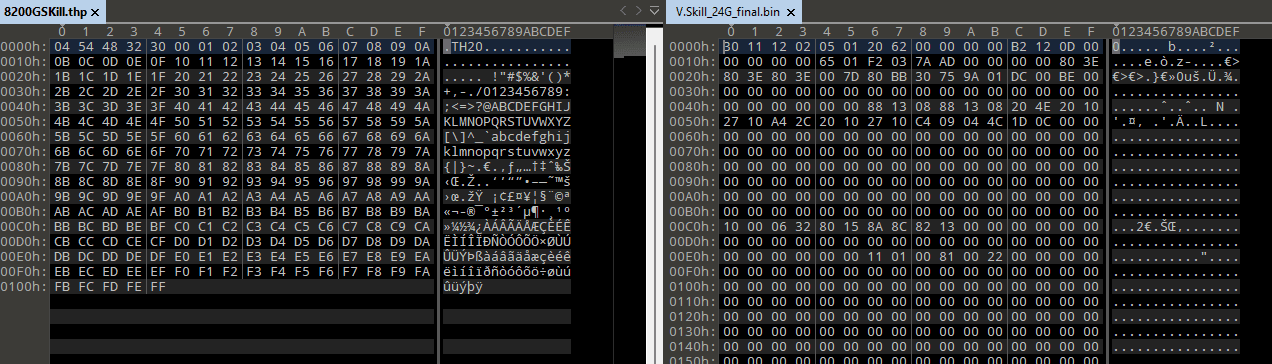Click ASCII header '0123456789ABCDEF' in right pane
1272x364 pixels.
1176,31
